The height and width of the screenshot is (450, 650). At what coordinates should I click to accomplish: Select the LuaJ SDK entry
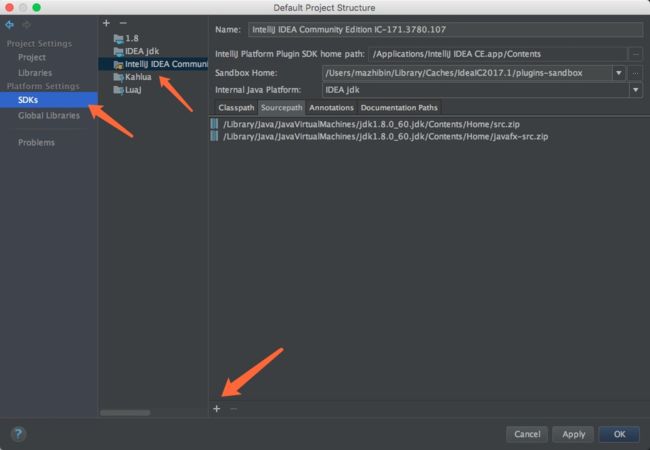point(133,90)
